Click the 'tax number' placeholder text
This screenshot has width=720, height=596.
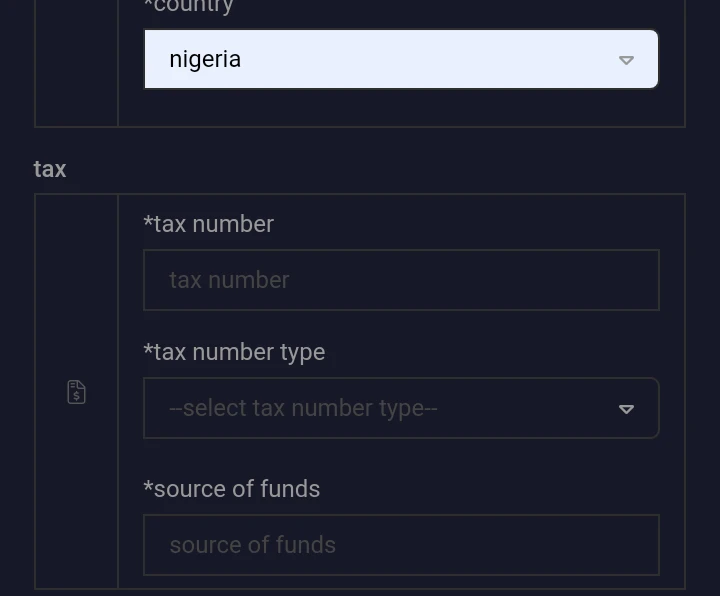coord(229,280)
